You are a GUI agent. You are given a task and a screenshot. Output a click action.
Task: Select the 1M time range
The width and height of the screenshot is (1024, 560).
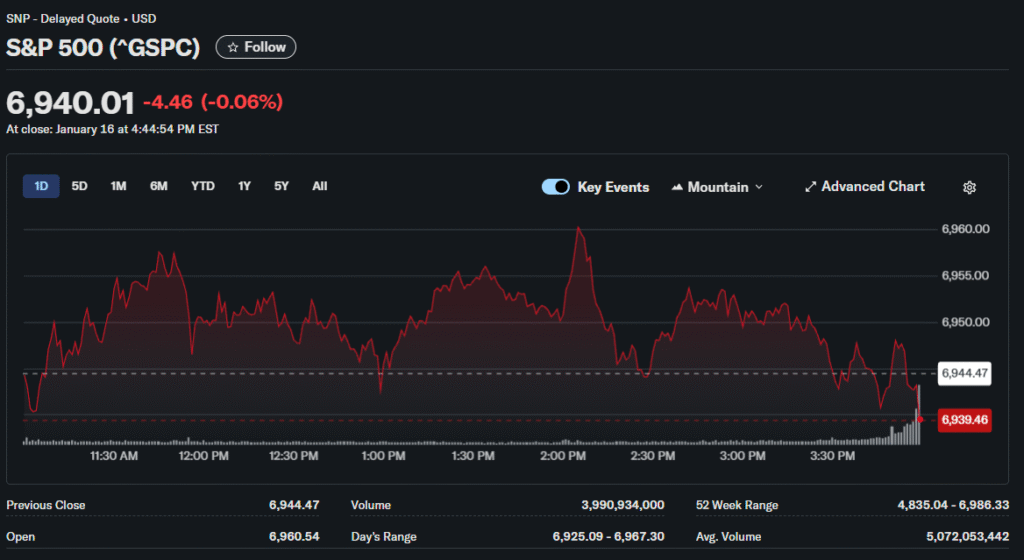(118, 186)
